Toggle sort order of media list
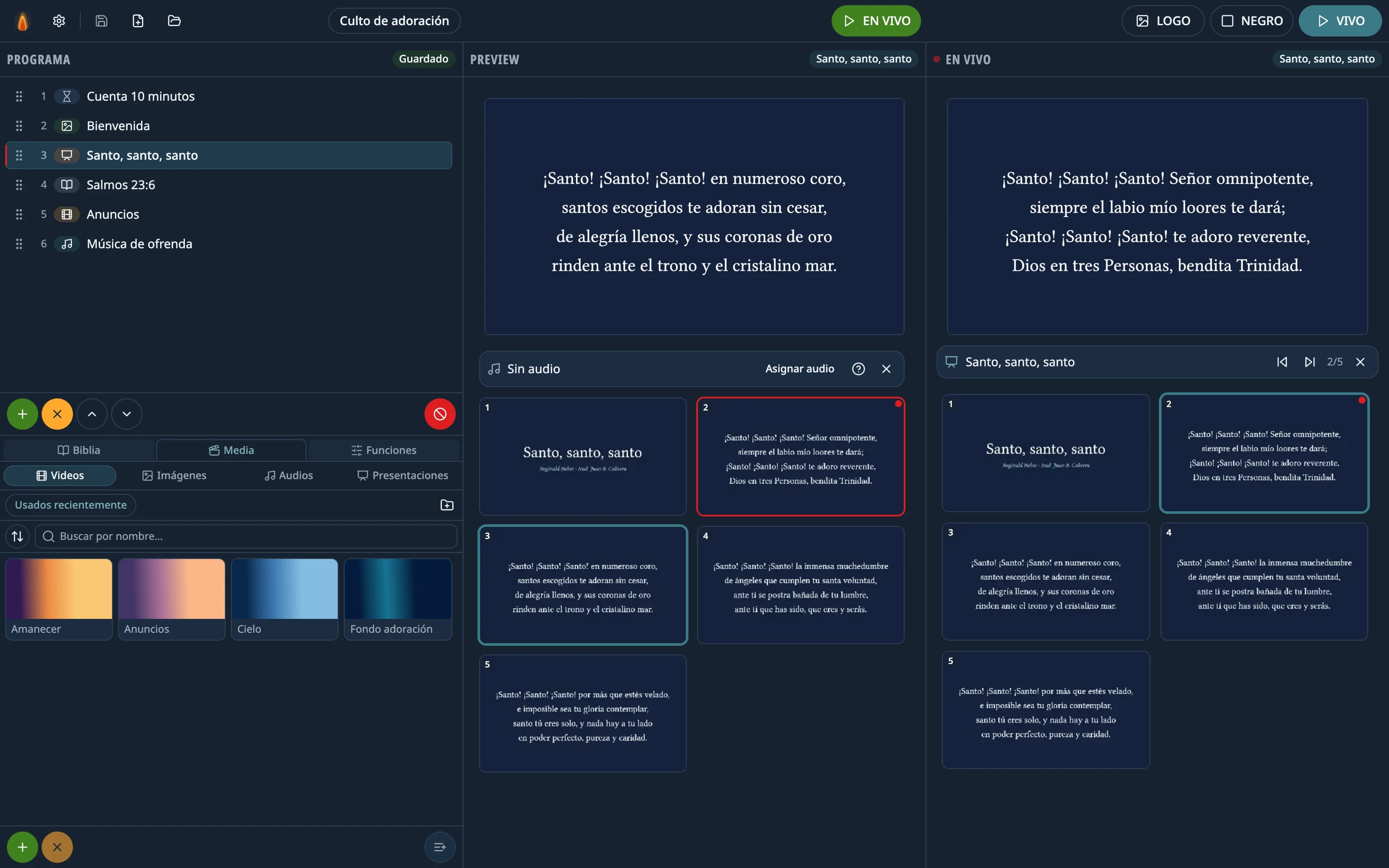The image size is (1389, 868). point(18,536)
